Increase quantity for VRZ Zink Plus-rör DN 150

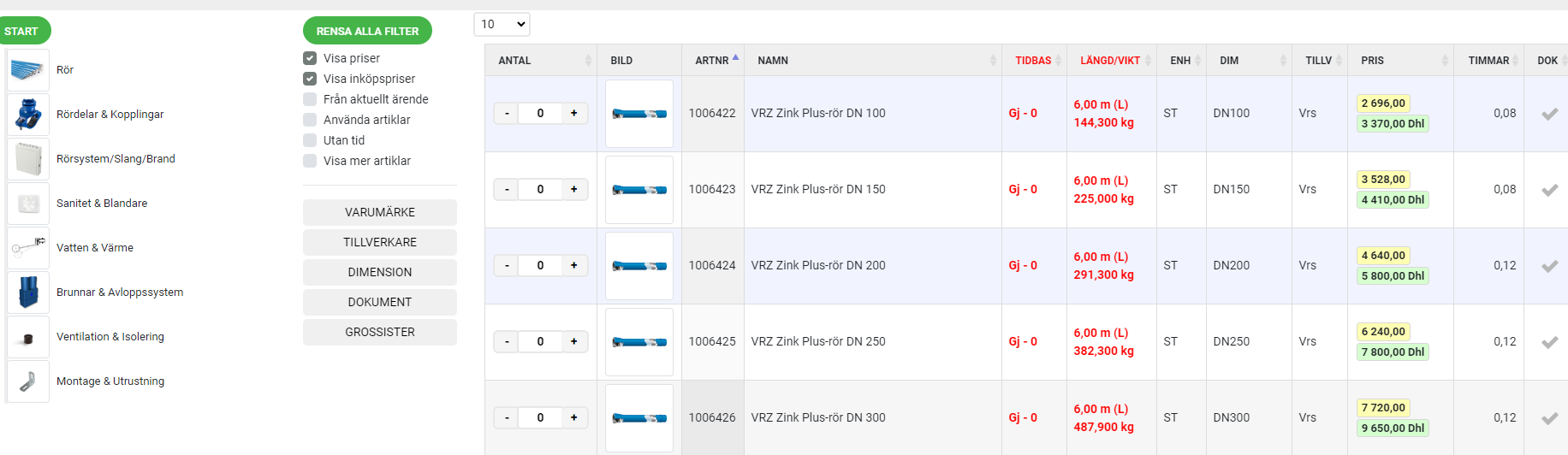pos(573,189)
